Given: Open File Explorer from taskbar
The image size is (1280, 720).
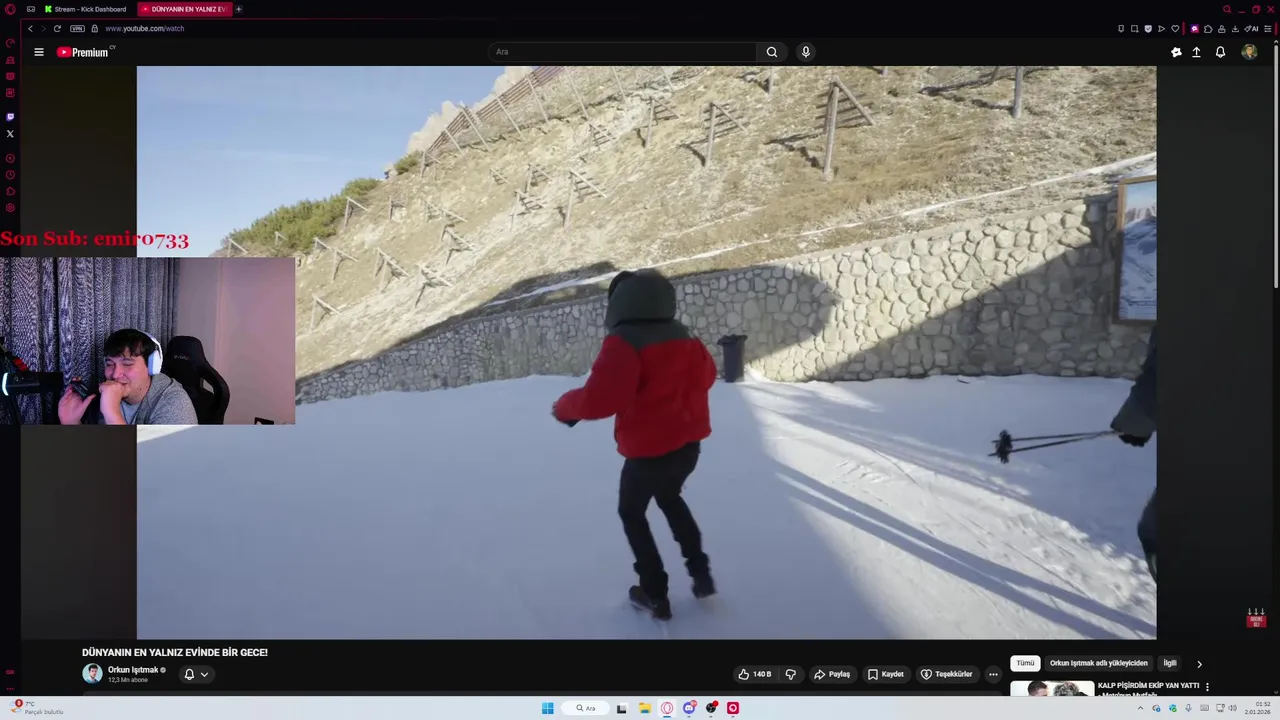Looking at the screenshot, I should point(645,708).
